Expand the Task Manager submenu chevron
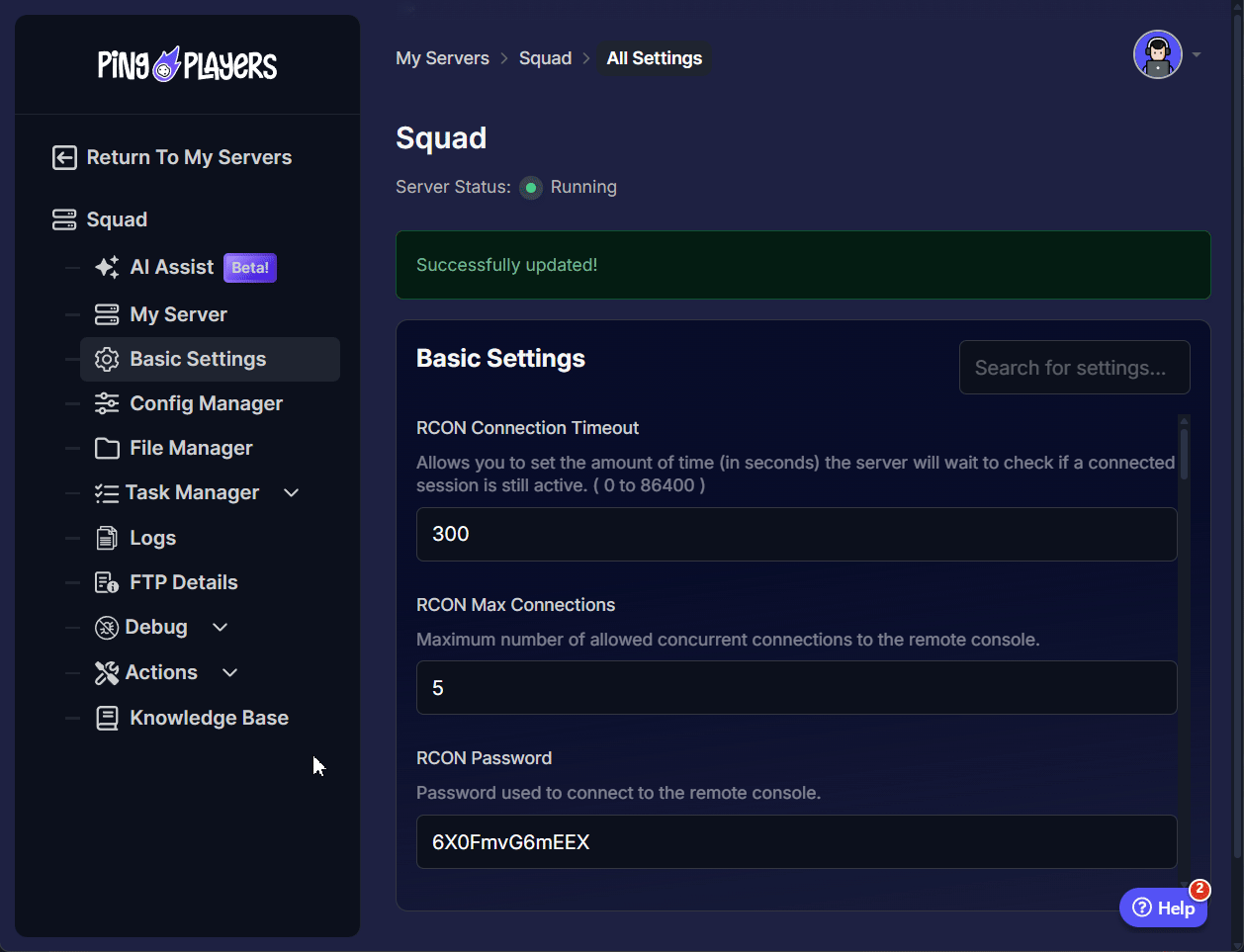 (x=292, y=492)
